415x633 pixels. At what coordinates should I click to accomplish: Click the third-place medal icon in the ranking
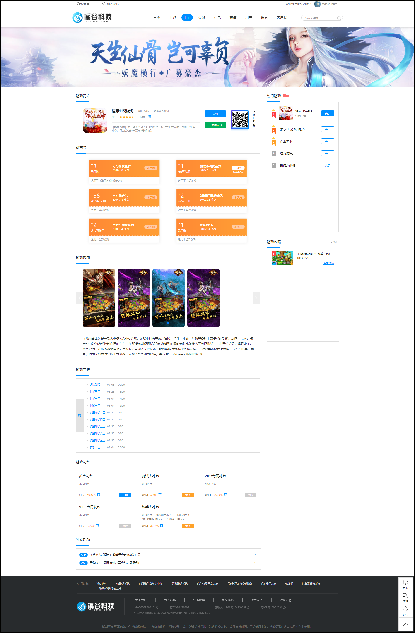coord(274,142)
